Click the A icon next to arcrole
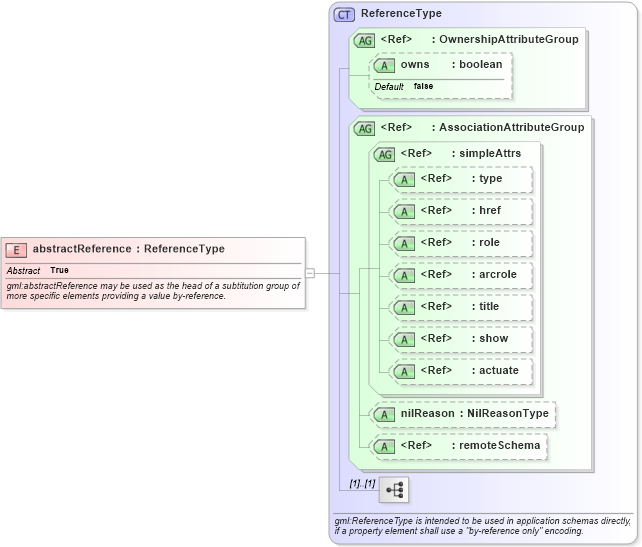642x547 pixels. (x=404, y=275)
